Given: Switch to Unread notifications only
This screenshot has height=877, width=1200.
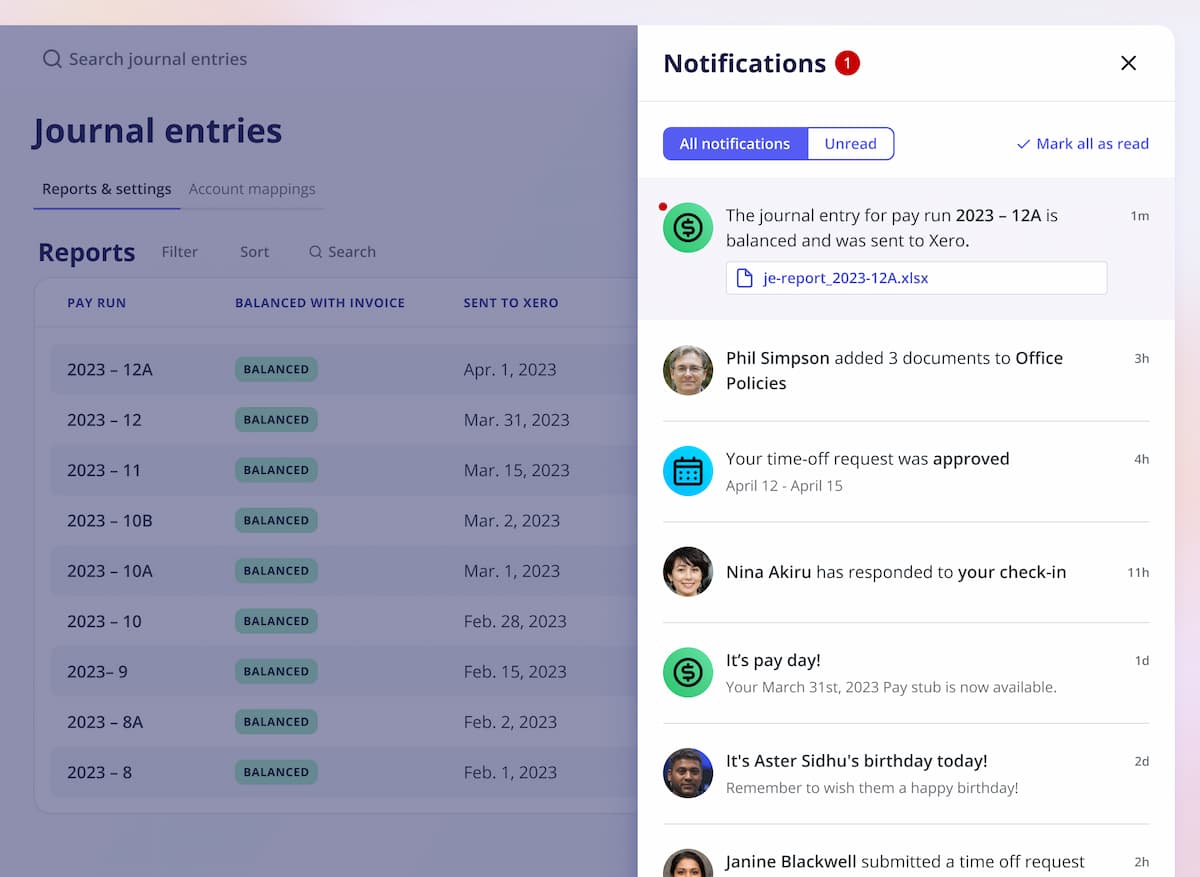Looking at the screenshot, I should 850,144.
